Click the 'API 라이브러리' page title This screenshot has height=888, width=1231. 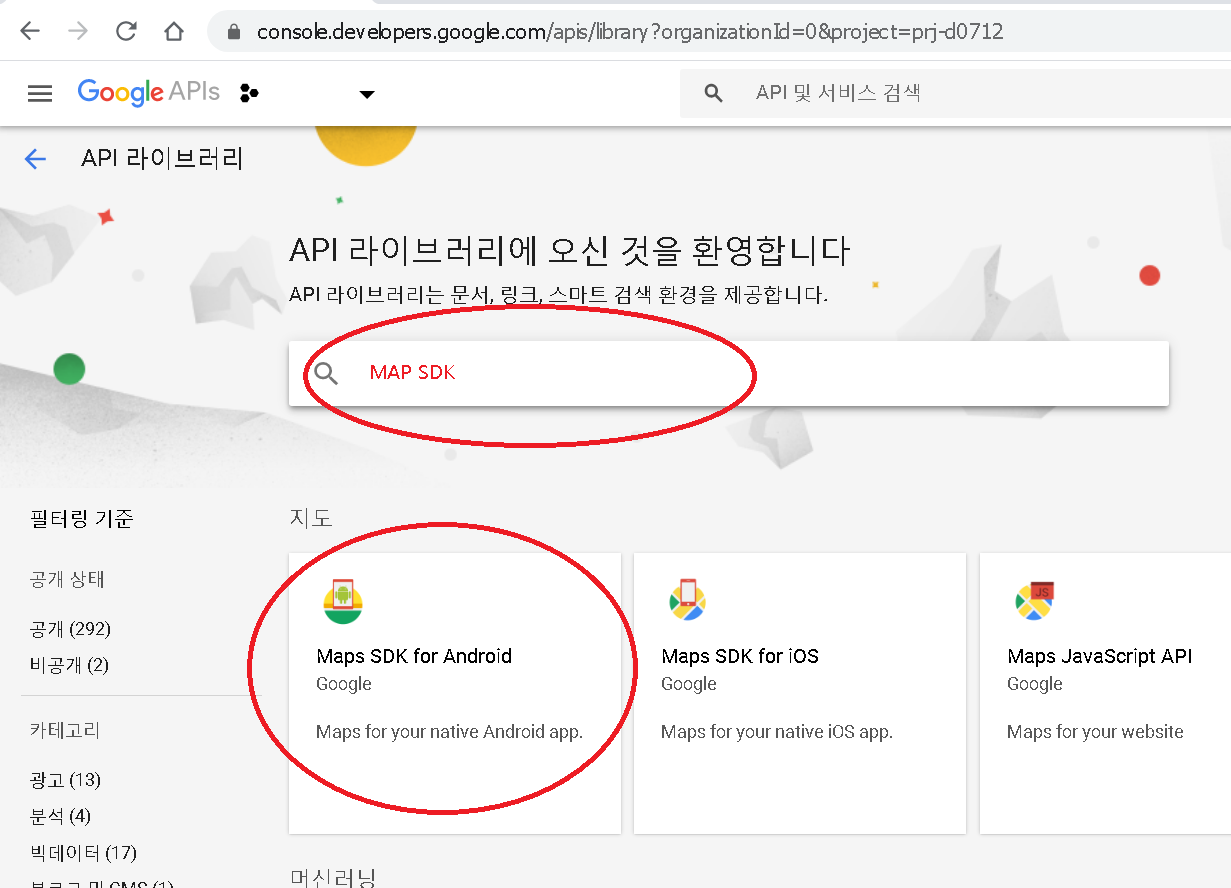[x=162, y=158]
